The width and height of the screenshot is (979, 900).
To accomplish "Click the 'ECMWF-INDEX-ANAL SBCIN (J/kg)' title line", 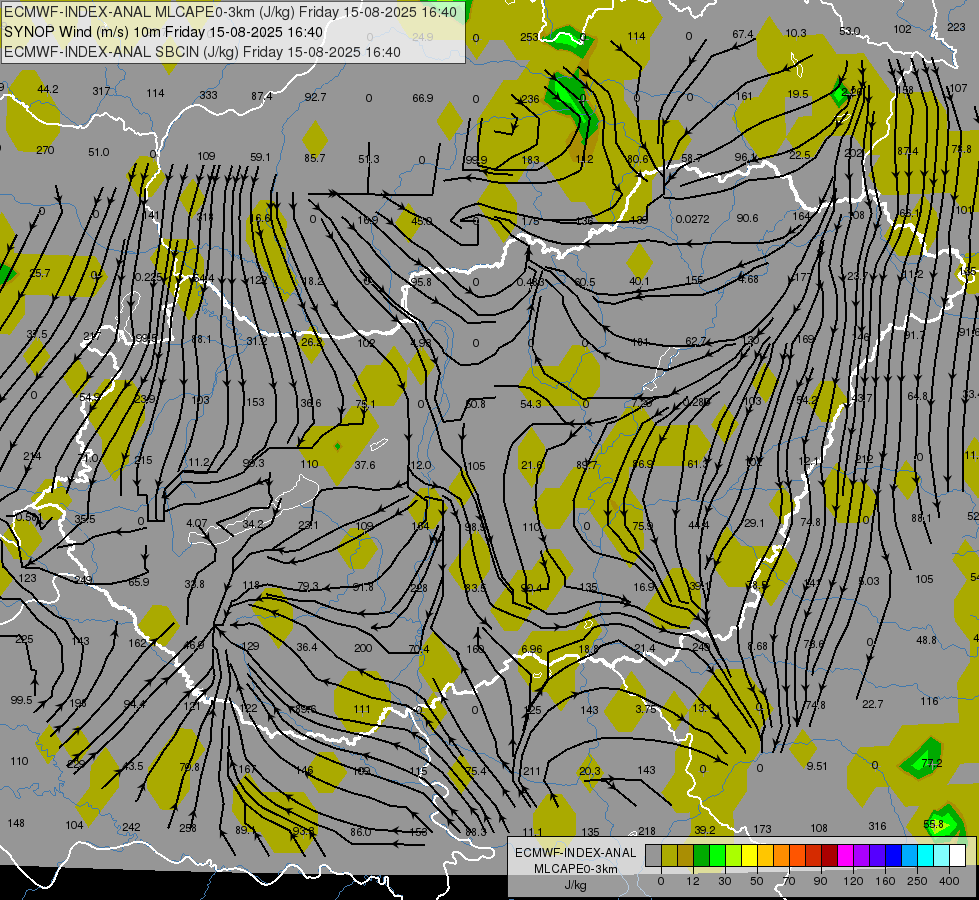I will [202, 52].
